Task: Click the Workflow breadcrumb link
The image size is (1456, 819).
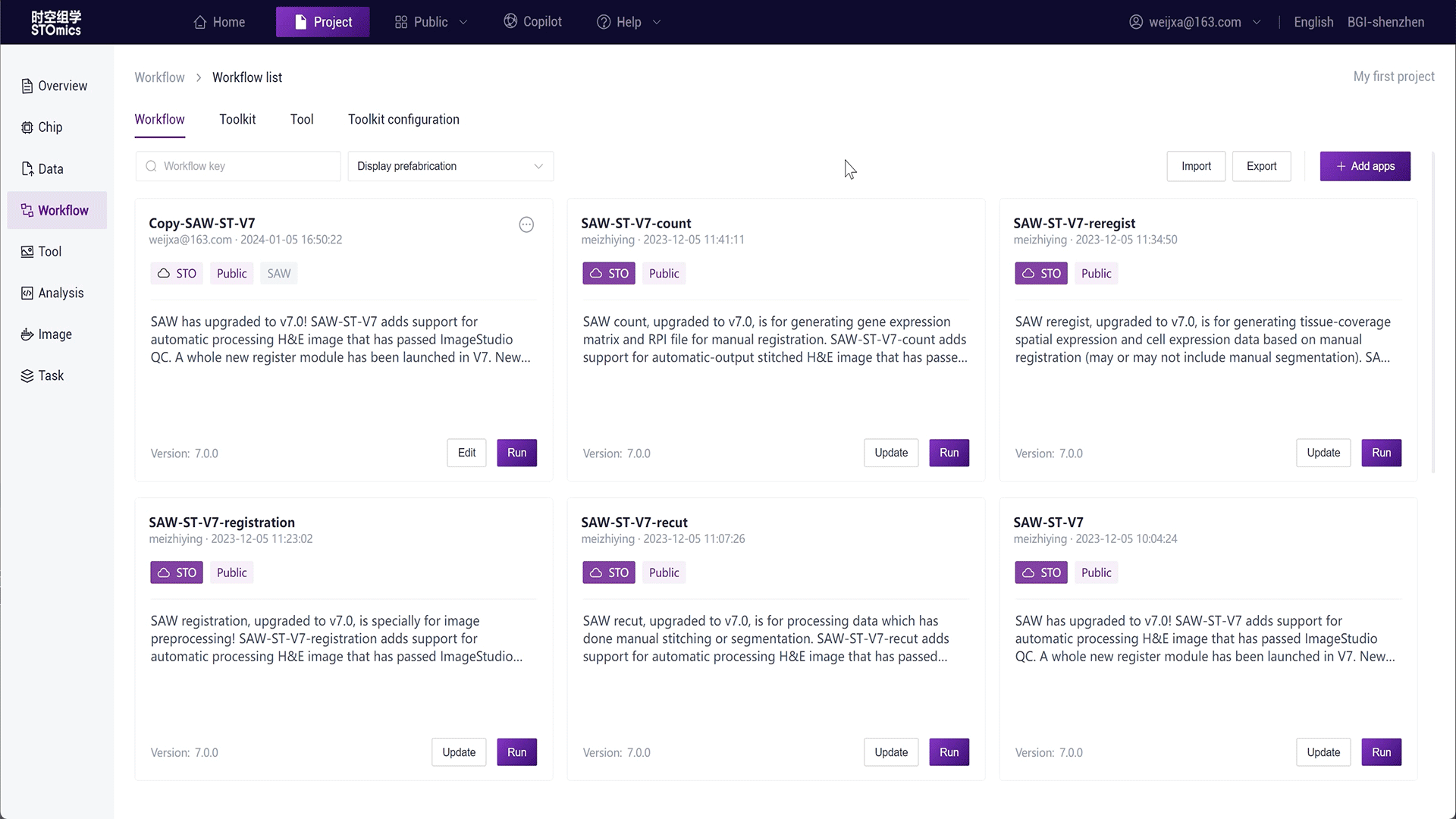Action: pyautogui.click(x=159, y=77)
